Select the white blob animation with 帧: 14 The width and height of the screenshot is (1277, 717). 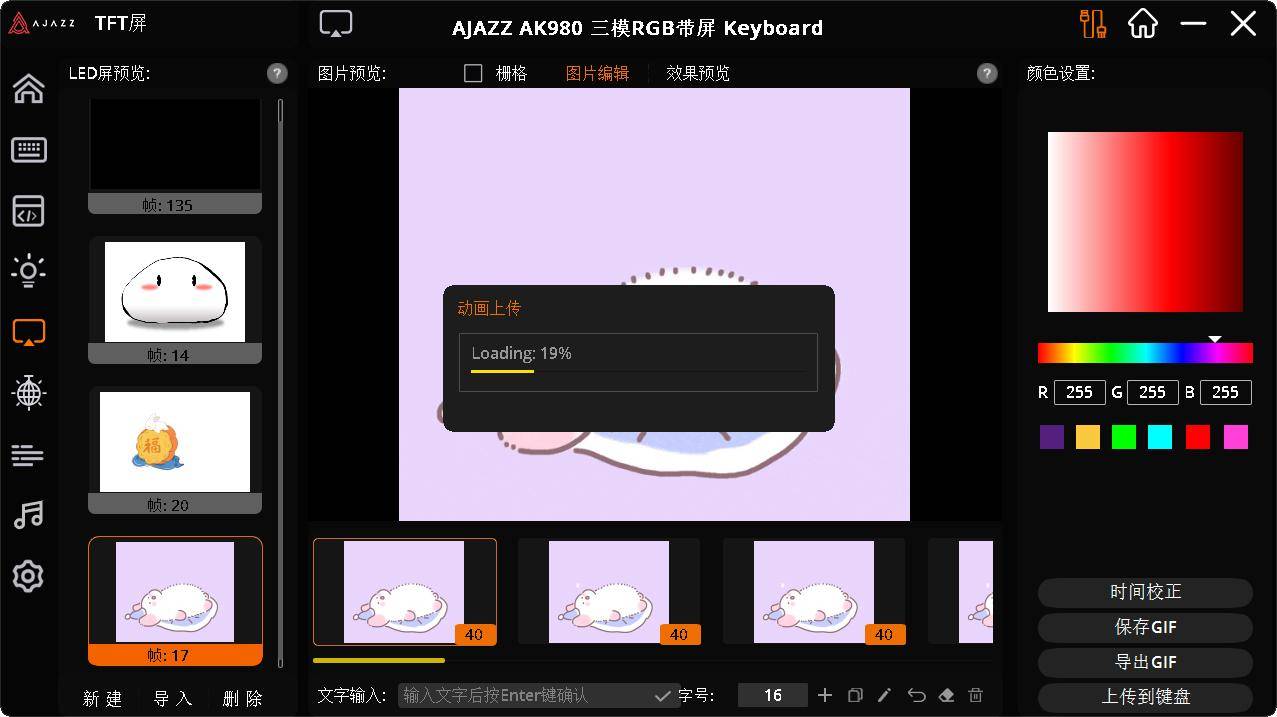pos(175,300)
